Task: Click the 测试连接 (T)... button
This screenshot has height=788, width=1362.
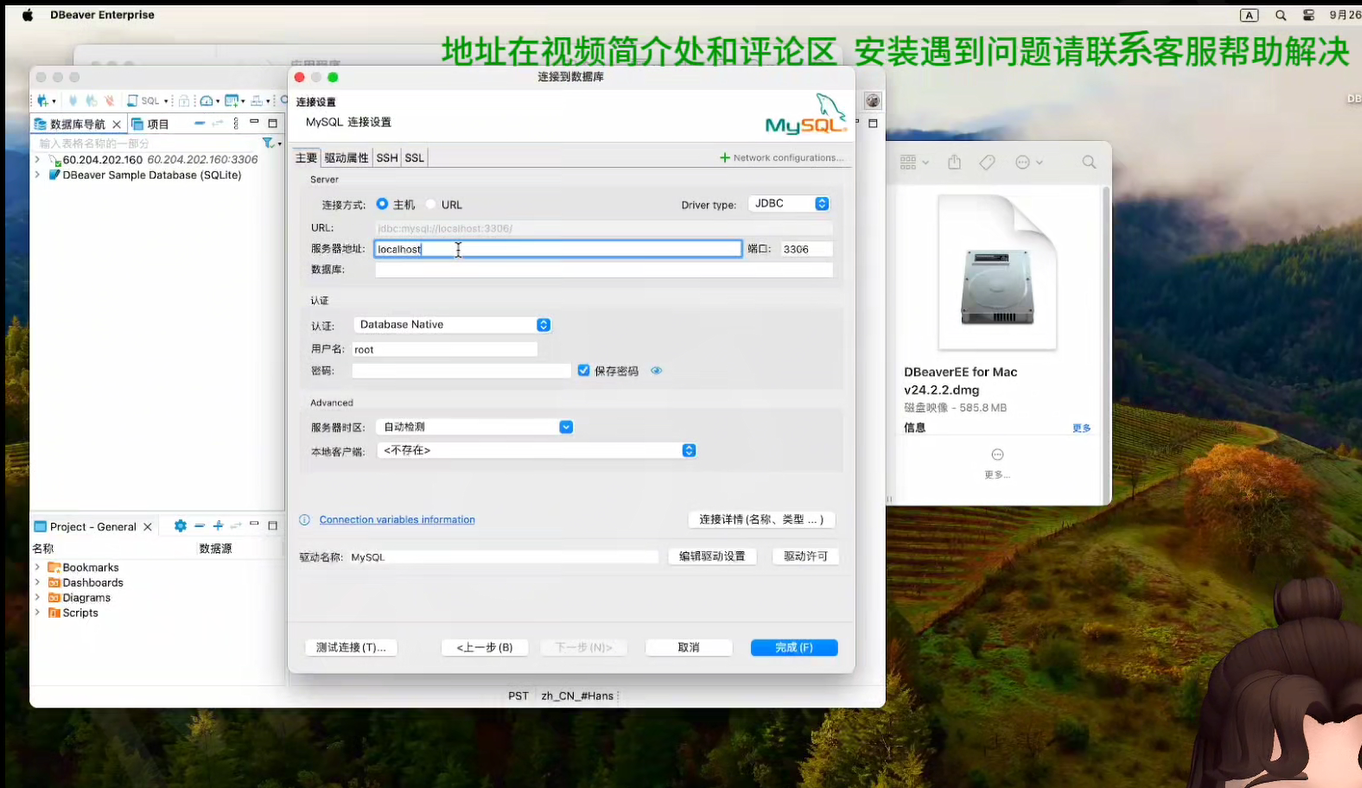Action: (351, 647)
